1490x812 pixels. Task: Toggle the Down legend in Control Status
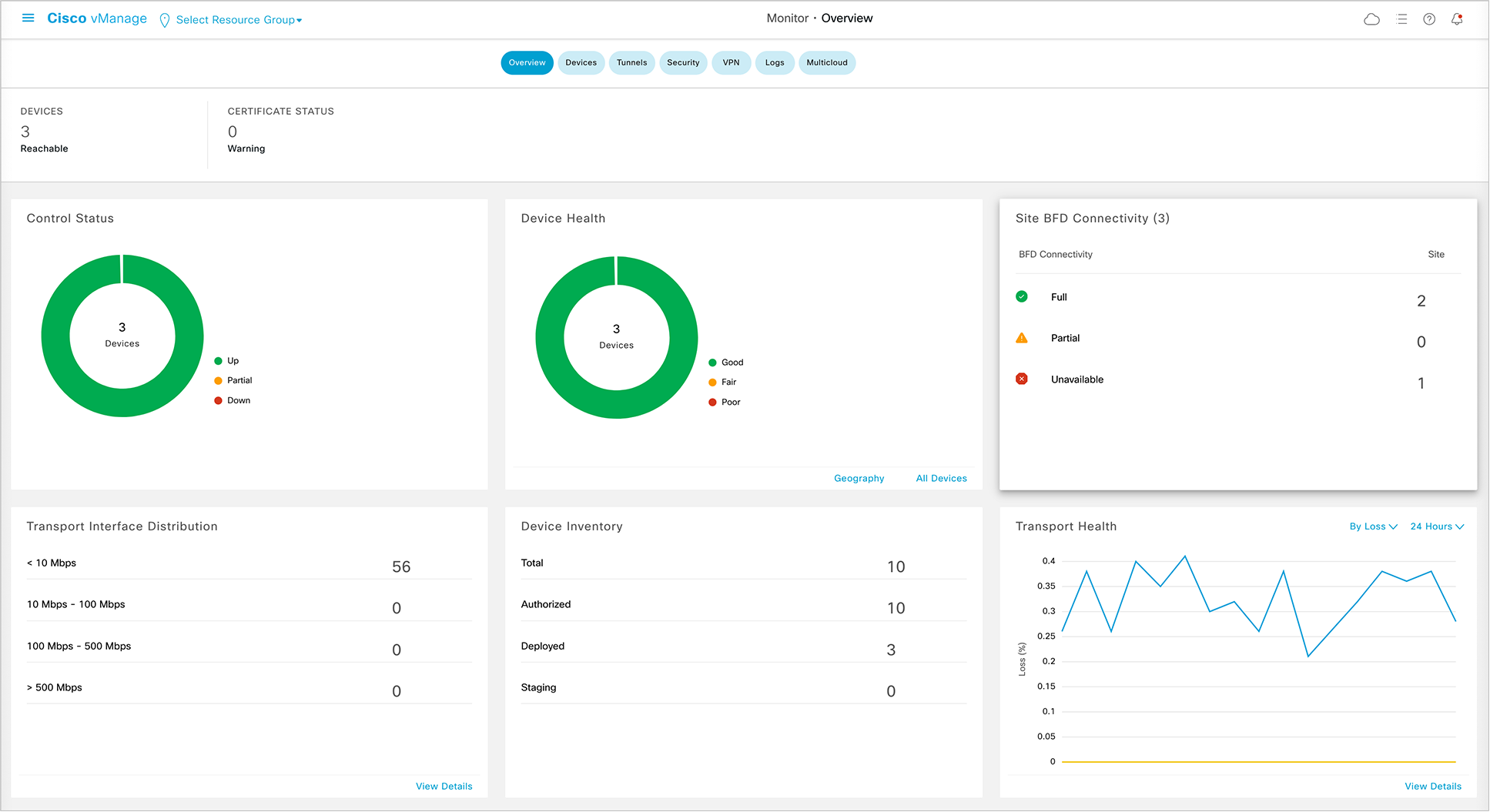point(233,401)
